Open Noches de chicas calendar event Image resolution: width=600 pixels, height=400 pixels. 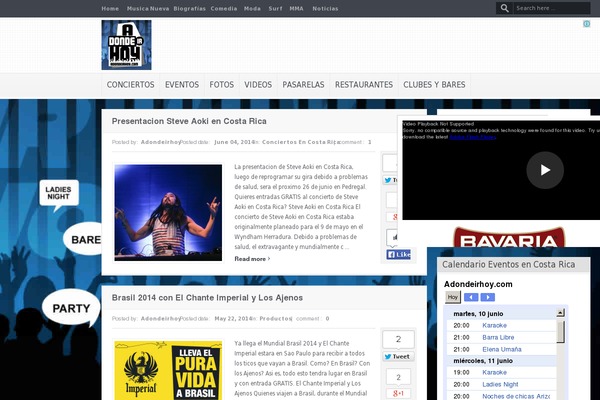coord(516,396)
